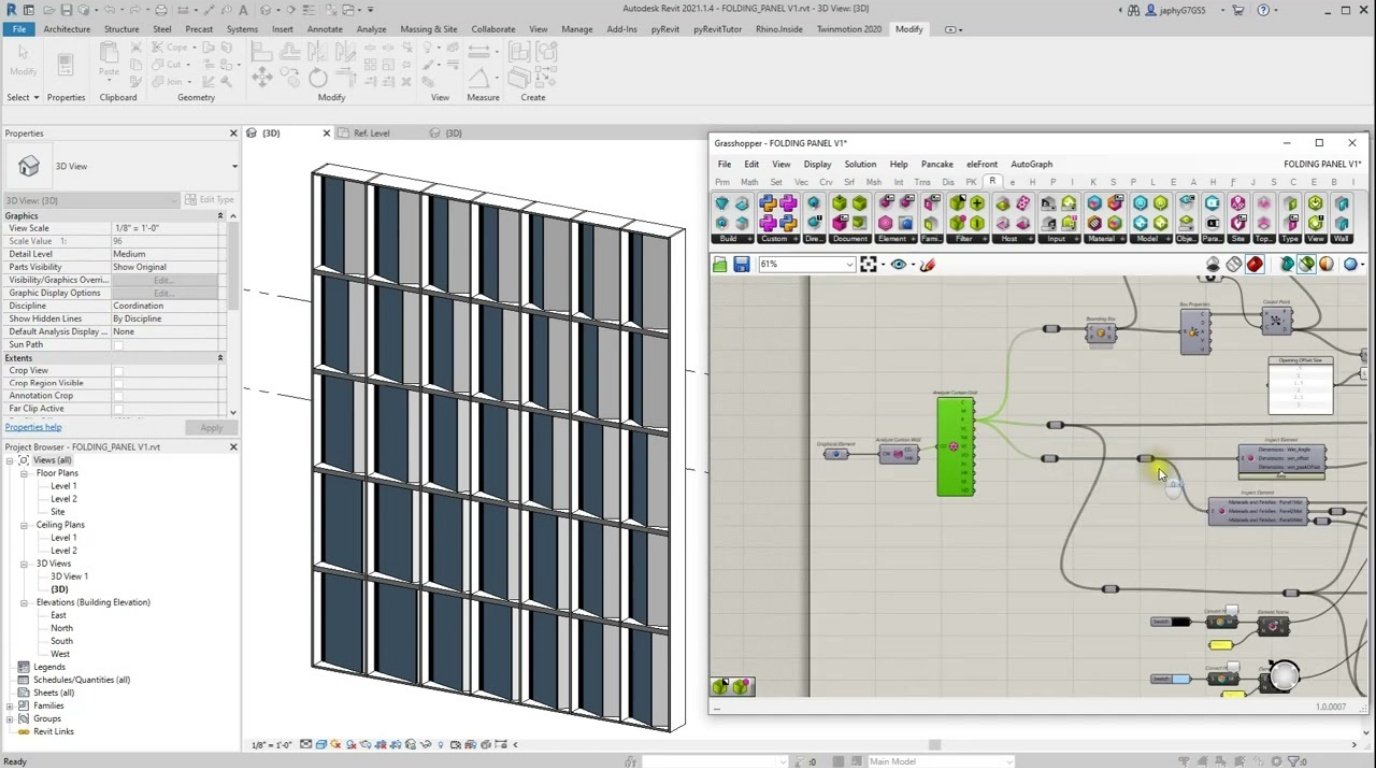The height and width of the screenshot is (768, 1376).
Task: Switch to the Ref. Level view tab
Action: (x=372, y=133)
